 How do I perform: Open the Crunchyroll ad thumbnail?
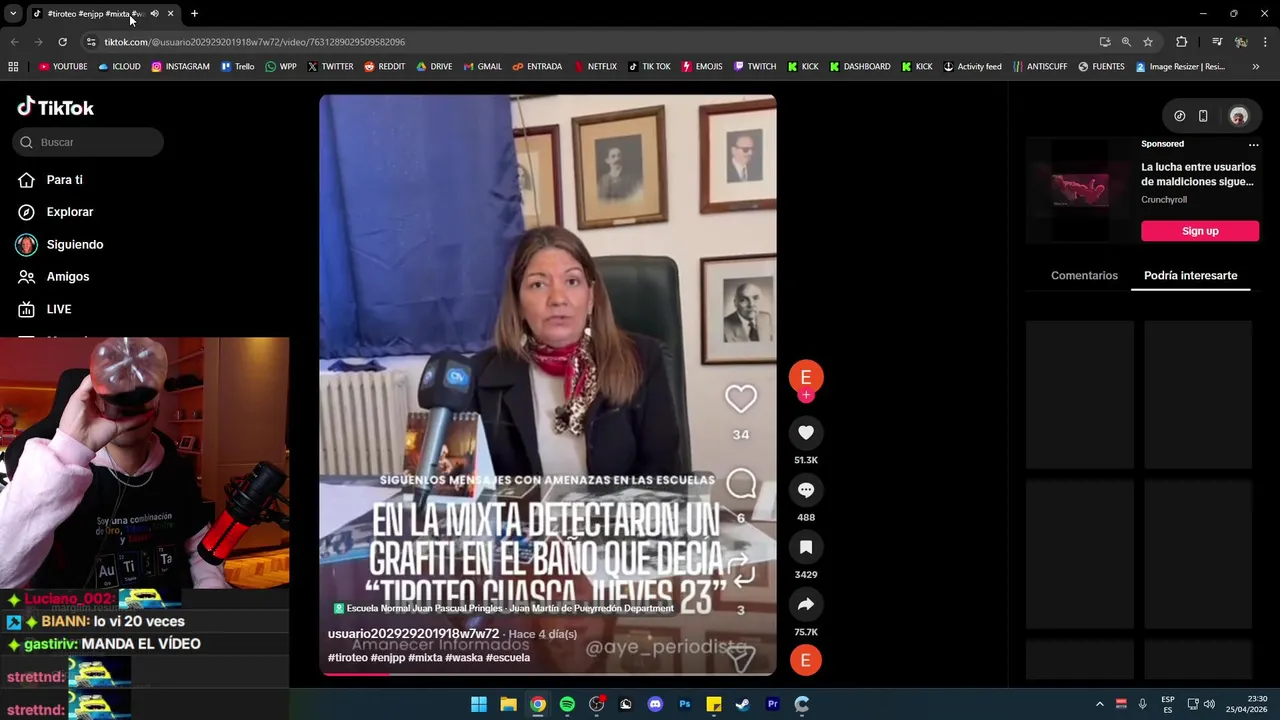pos(1081,190)
